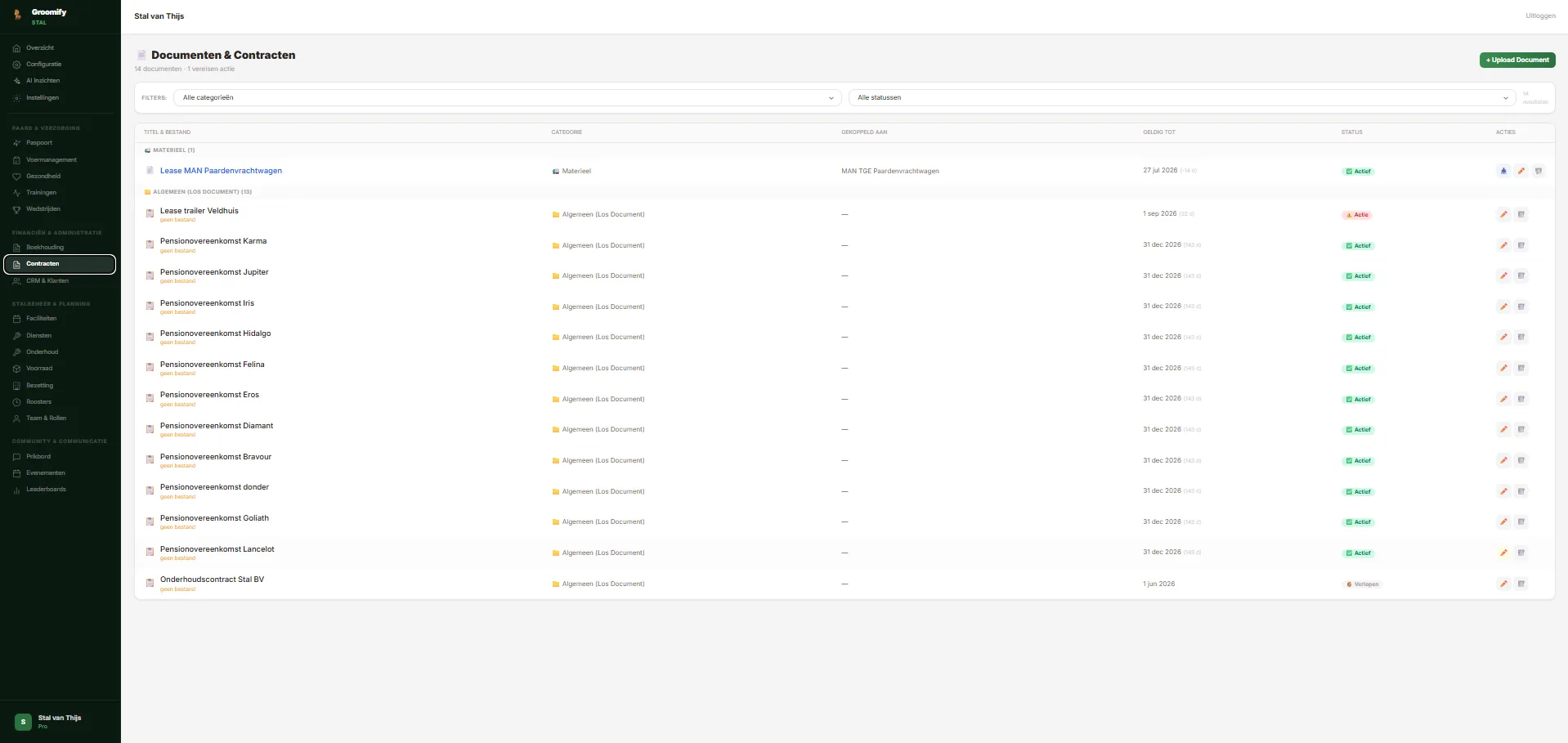The image size is (1568, 743).
Task: Click the file icon next to Lease MAN Paardenvrachtwagen
Action: pos(150,171)
